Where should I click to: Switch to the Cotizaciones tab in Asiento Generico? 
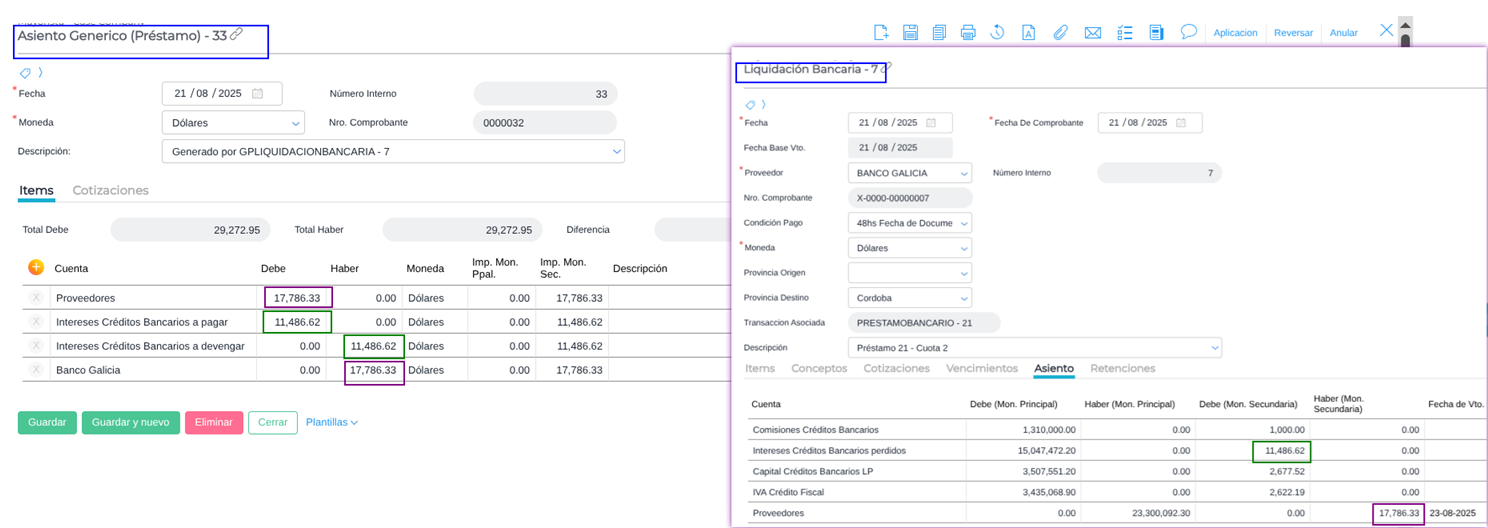click(x=110, y=190)
